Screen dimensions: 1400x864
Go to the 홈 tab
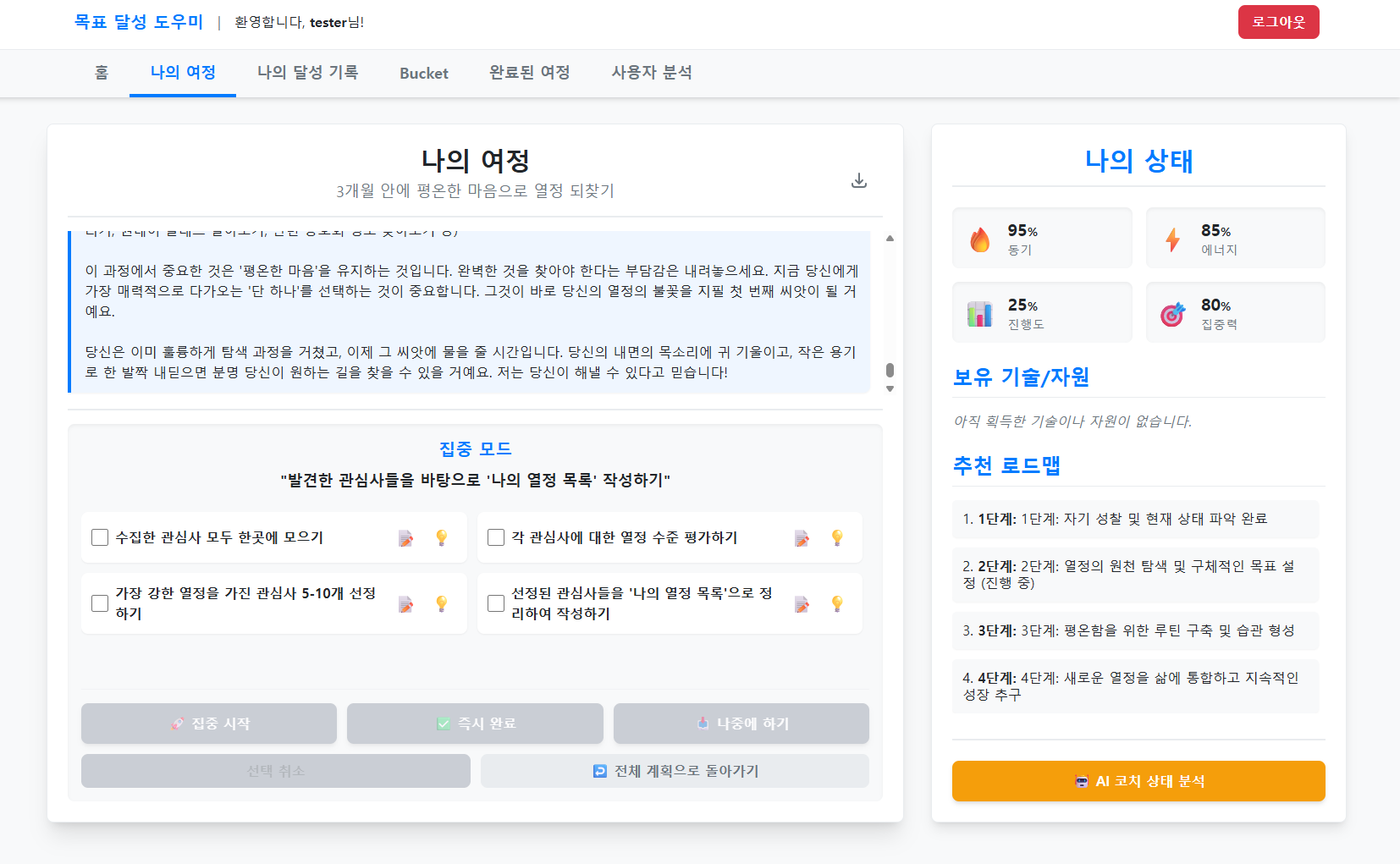point(102,73)
